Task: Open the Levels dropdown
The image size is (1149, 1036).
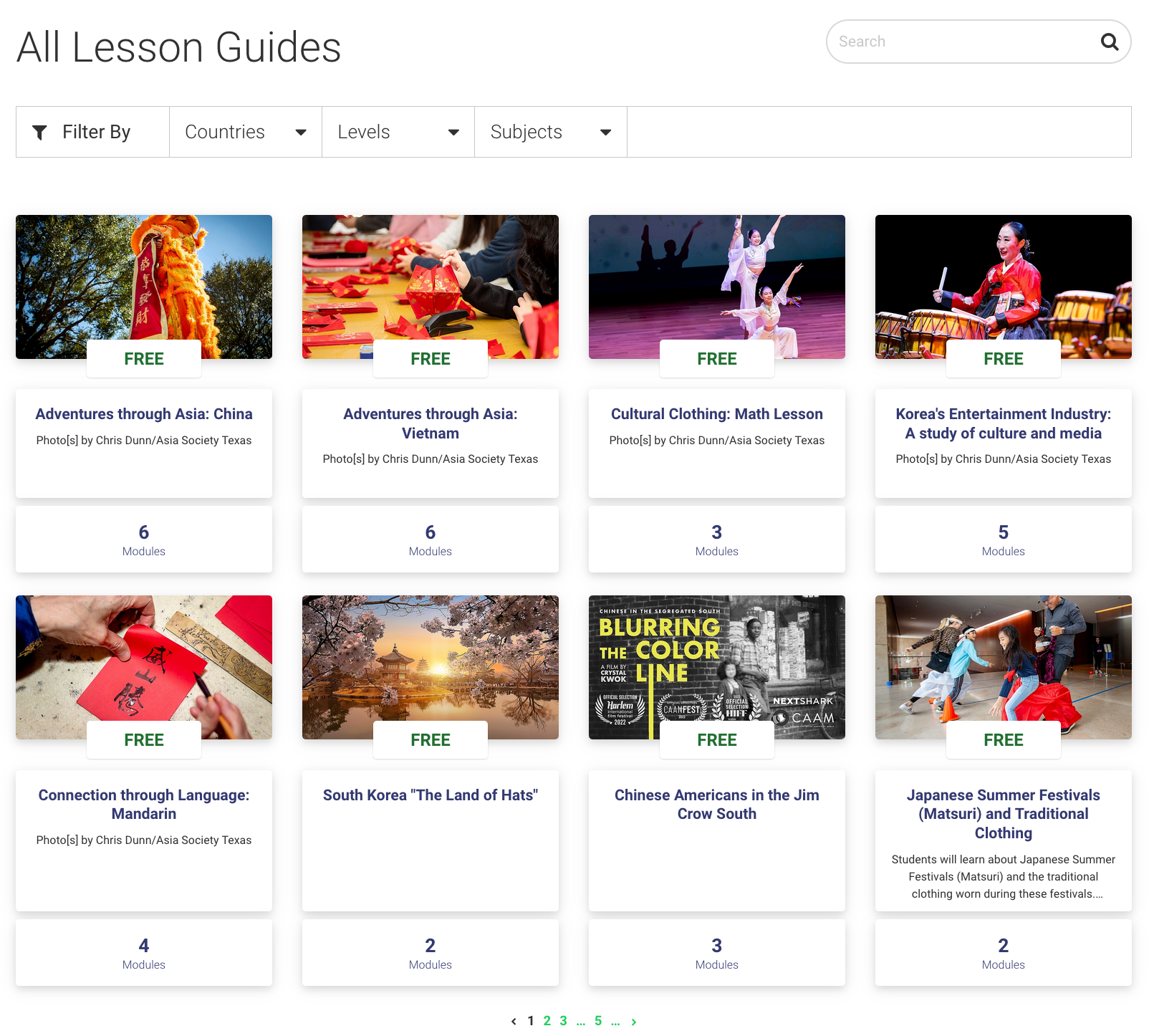Action: point(398,132)
